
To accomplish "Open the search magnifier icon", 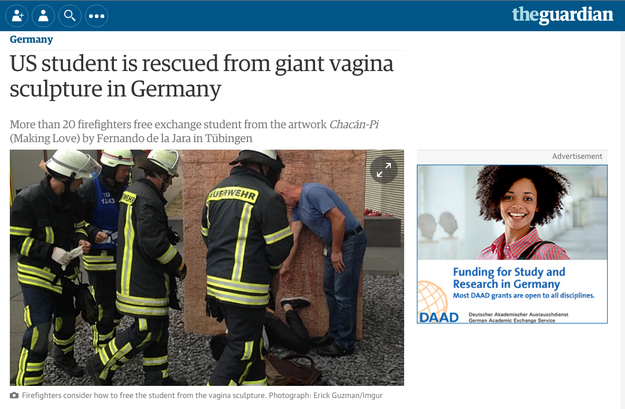I will 70,16.
